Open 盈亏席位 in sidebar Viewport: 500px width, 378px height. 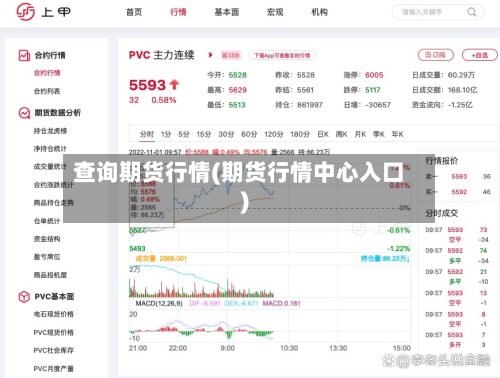click(47, 257)
